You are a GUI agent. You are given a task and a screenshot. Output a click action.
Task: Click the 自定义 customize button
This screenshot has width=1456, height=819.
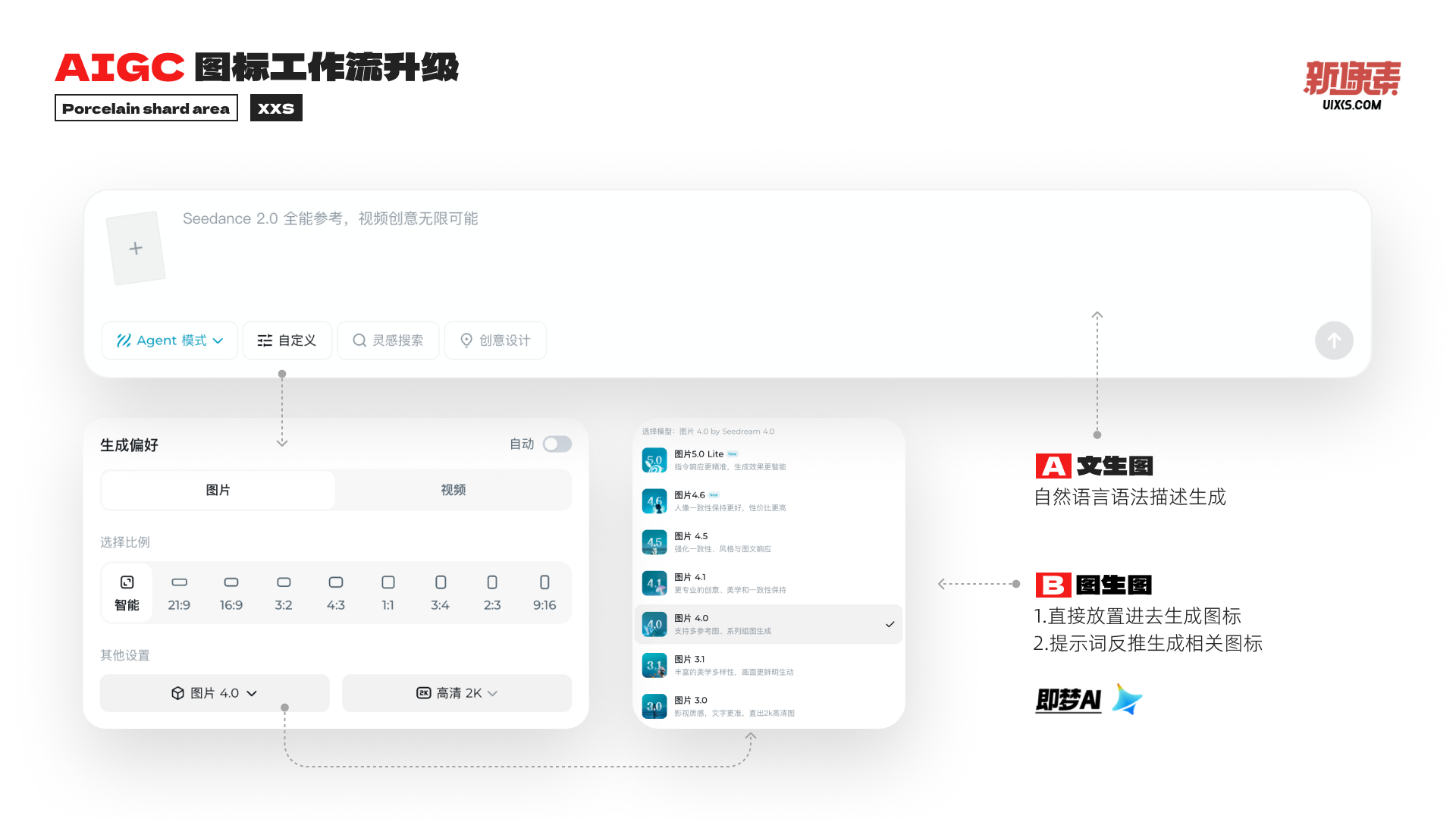coord(287,340)
